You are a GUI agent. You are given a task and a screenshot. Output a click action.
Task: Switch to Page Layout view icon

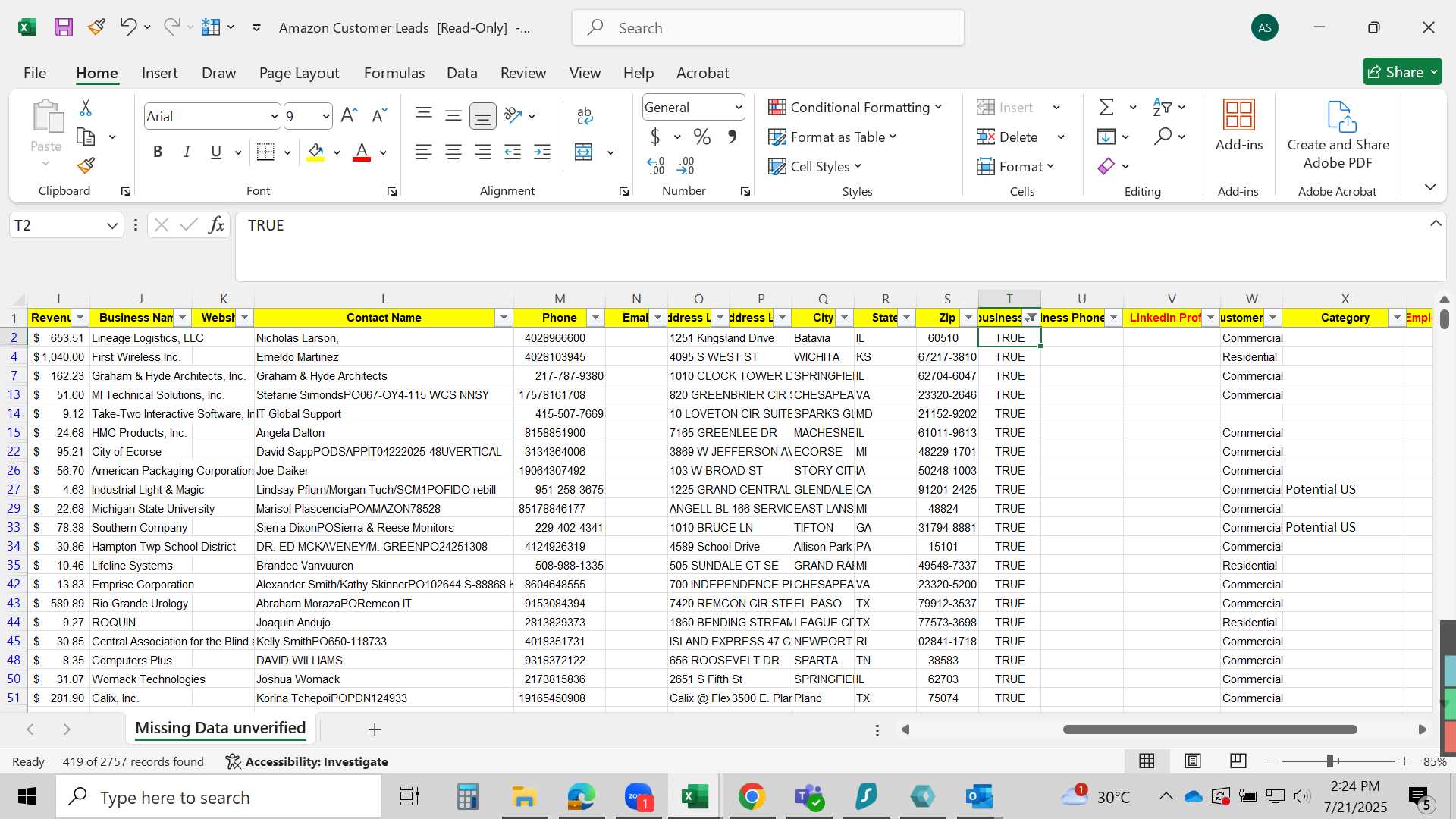1192,761
